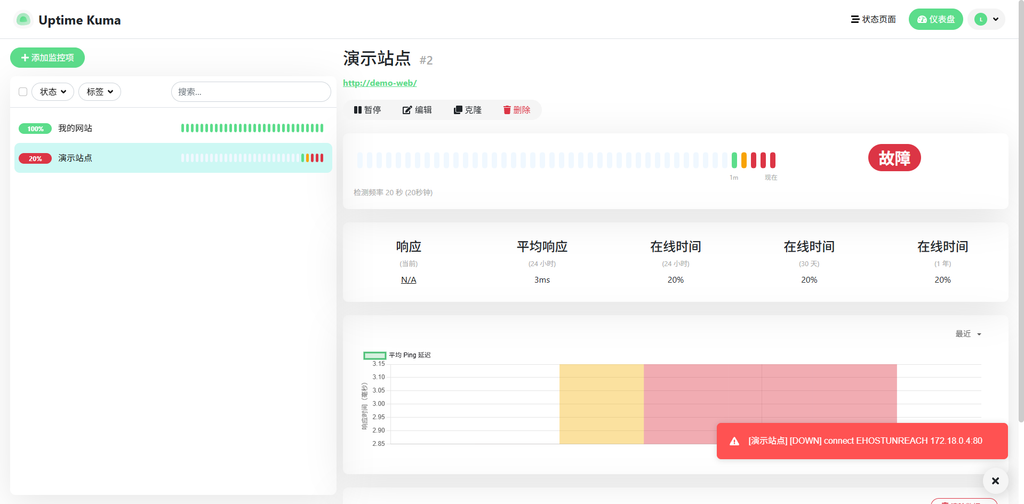Edit the monitor via 编辑
Image resolution: width=1024 pixels, height=504 pixels.
tap(417, 110)
